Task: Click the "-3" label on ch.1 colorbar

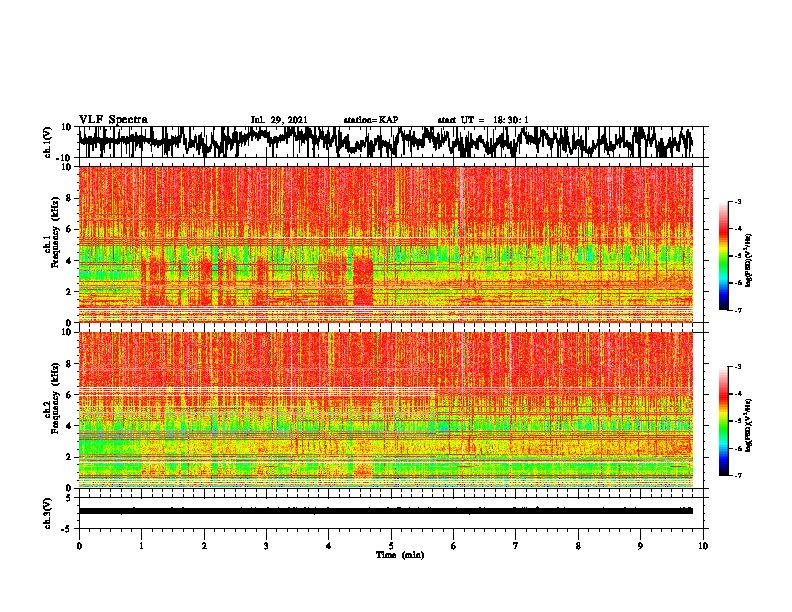Action: point(738,201)
